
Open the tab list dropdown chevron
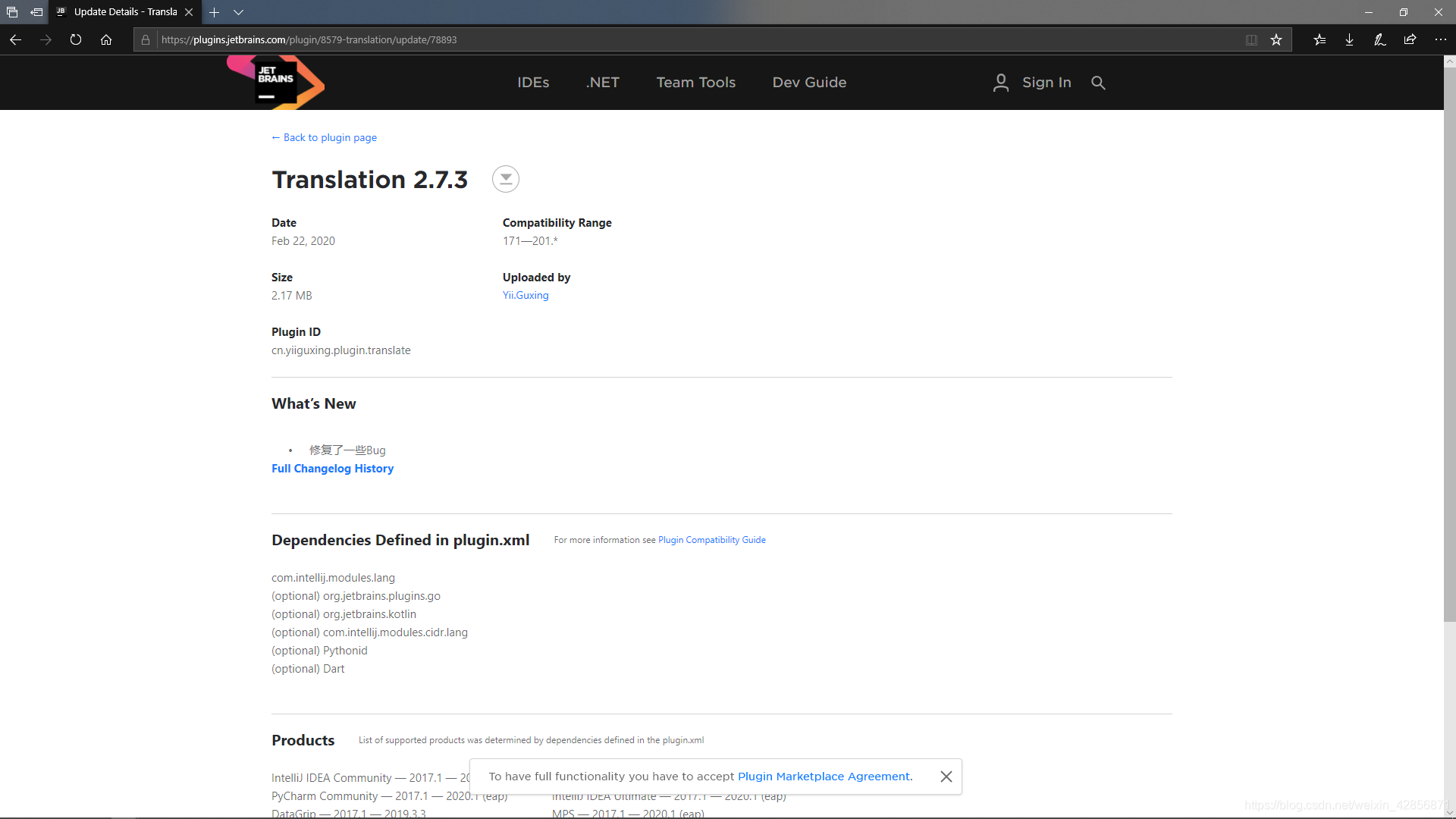[238, 12]
